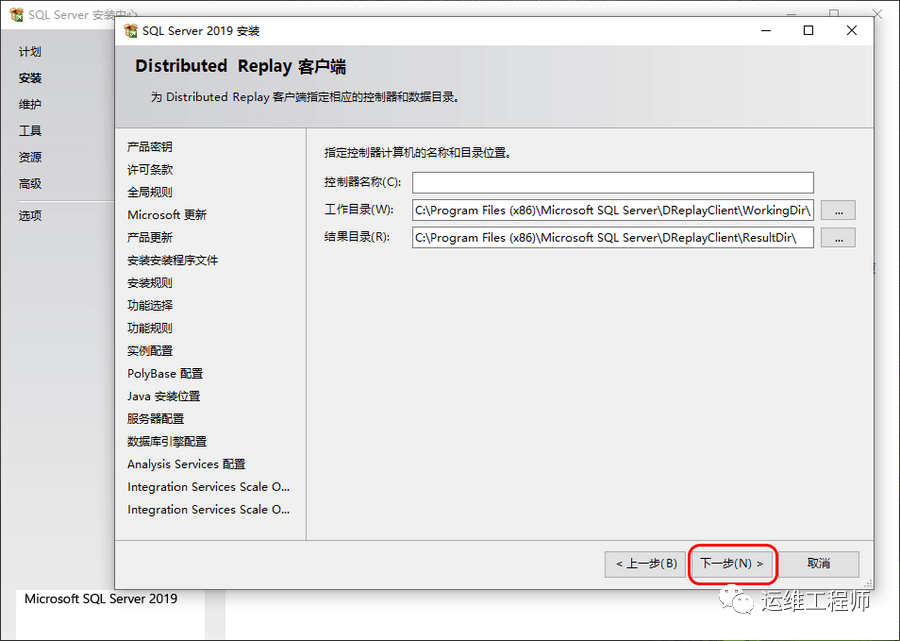This screenshot has height=641, width=900.
Task: Minimize the SQL Server 2019 安装 window
Action: pyautogui.click(x=766, y=30)
